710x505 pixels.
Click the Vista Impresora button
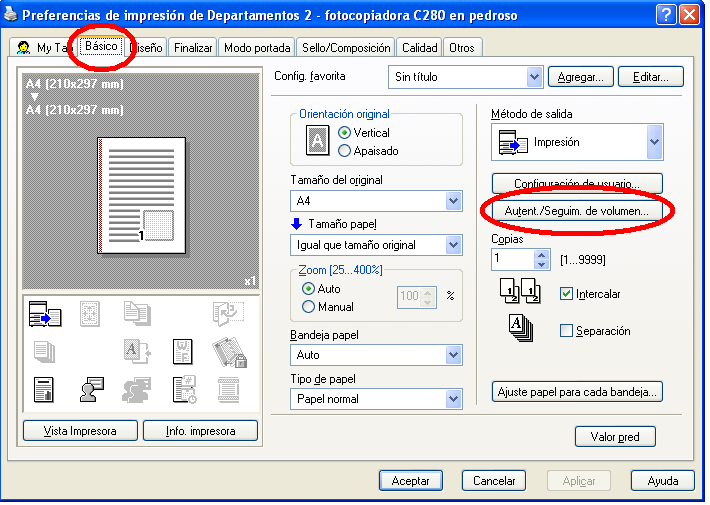80,431
